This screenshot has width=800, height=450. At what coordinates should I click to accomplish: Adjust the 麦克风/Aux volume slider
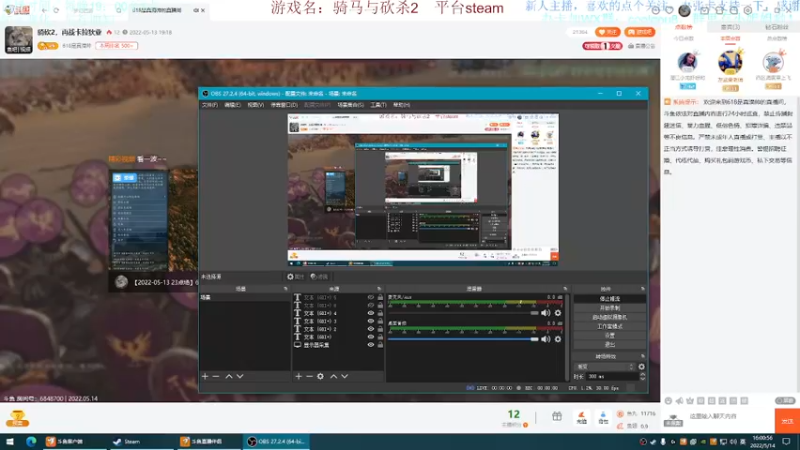[463, 313]
